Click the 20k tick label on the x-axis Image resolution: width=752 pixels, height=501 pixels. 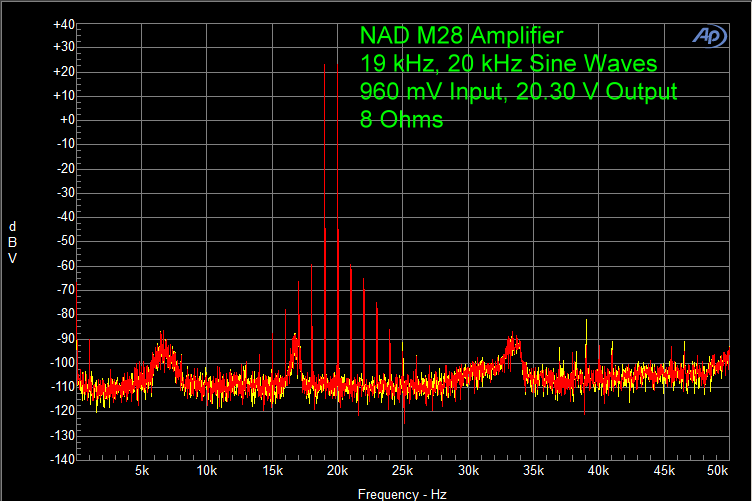(338, 470)
